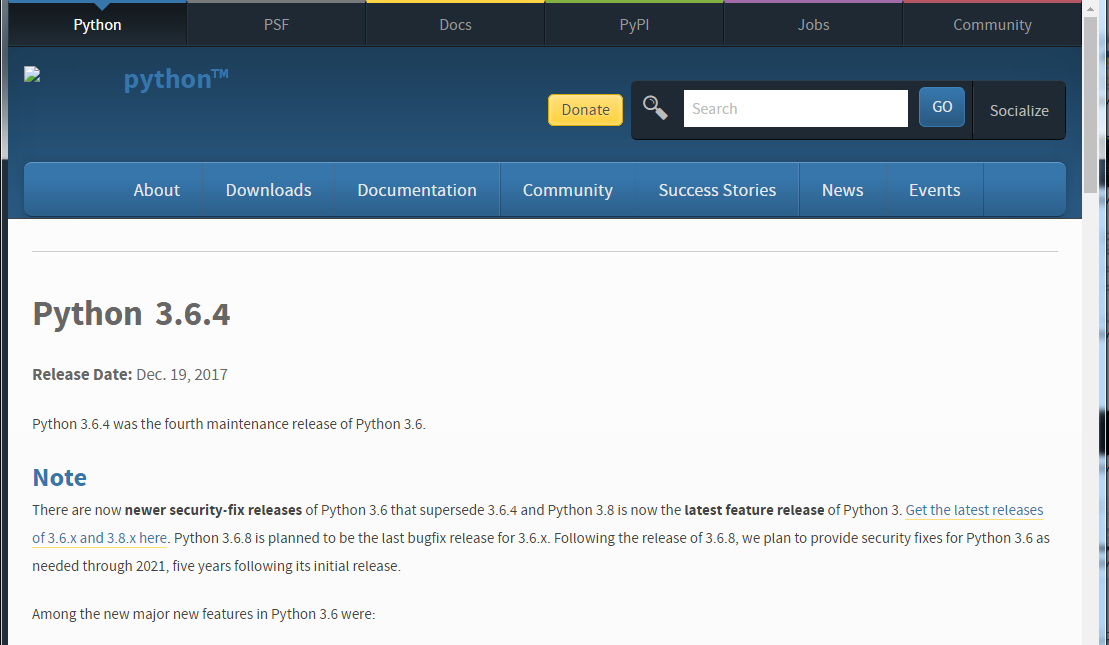Open the Success Stories navigation menu
Image resolution: width=1109 pixels, height=645 pixels.
pos(717,190)
